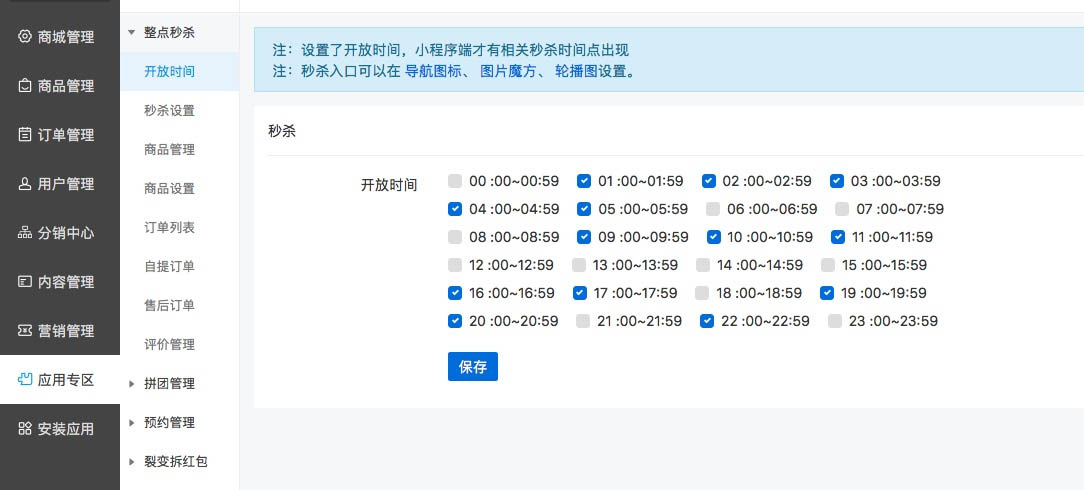Check the 15:00~15:59 time slot

click(828, 265)
